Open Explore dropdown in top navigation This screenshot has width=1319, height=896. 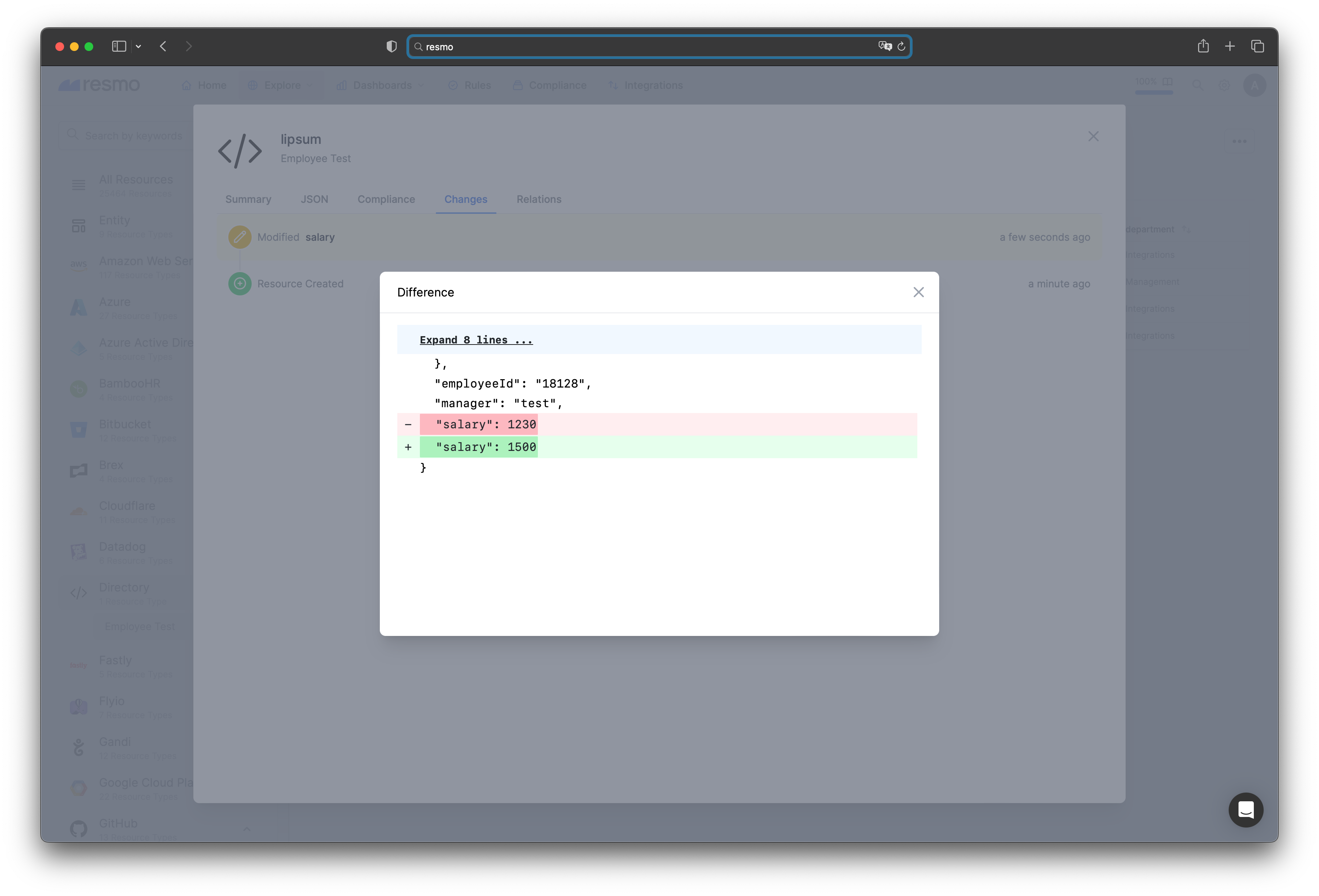[281, 85]
